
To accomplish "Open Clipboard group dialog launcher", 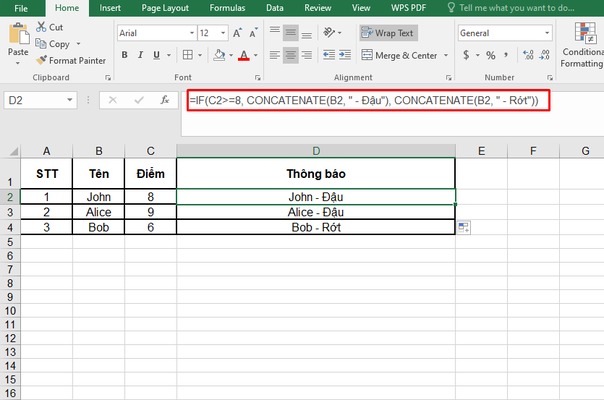I will 108,78.
